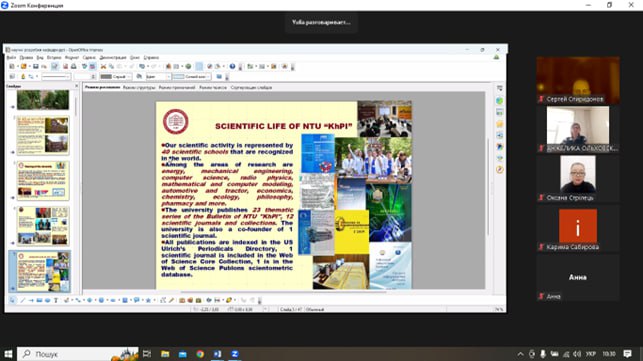This screenshot has width=643, height=361.
Task: Switch to Сортировщик слайдов view tab
Action: point(251,87)
